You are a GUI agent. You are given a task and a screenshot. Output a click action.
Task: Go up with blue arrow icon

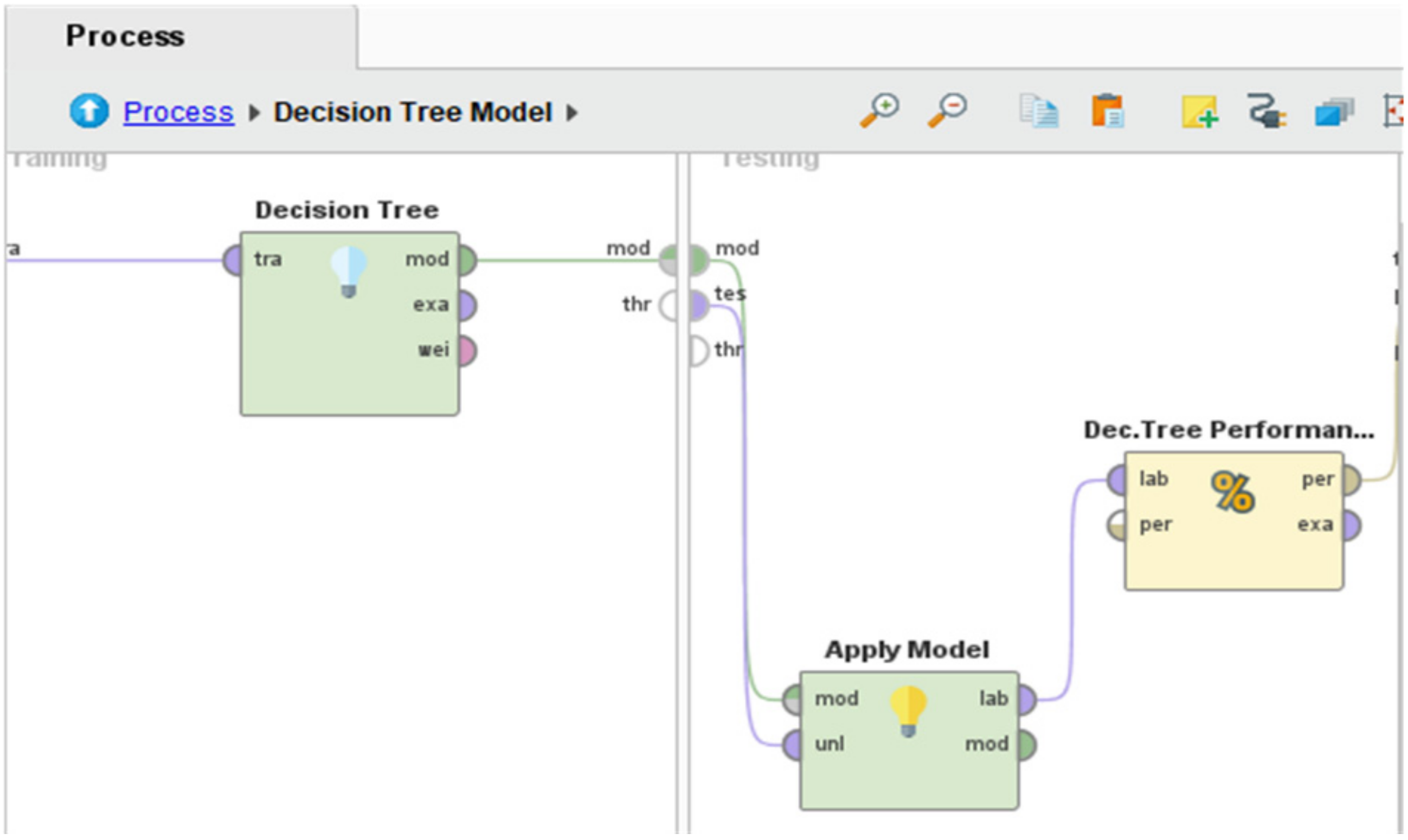click(89, 111)
